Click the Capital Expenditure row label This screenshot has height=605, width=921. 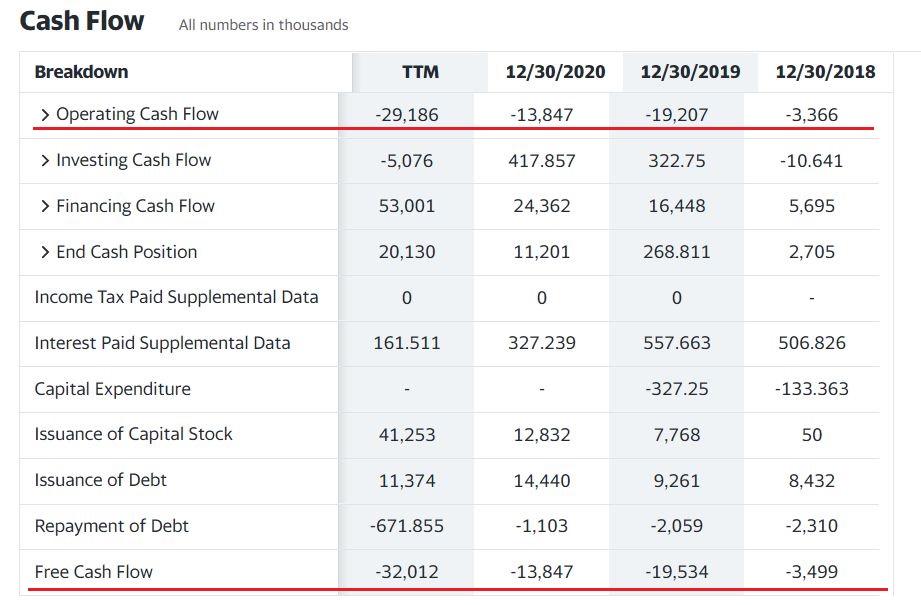pyautogui.click(x=113, y=389)
